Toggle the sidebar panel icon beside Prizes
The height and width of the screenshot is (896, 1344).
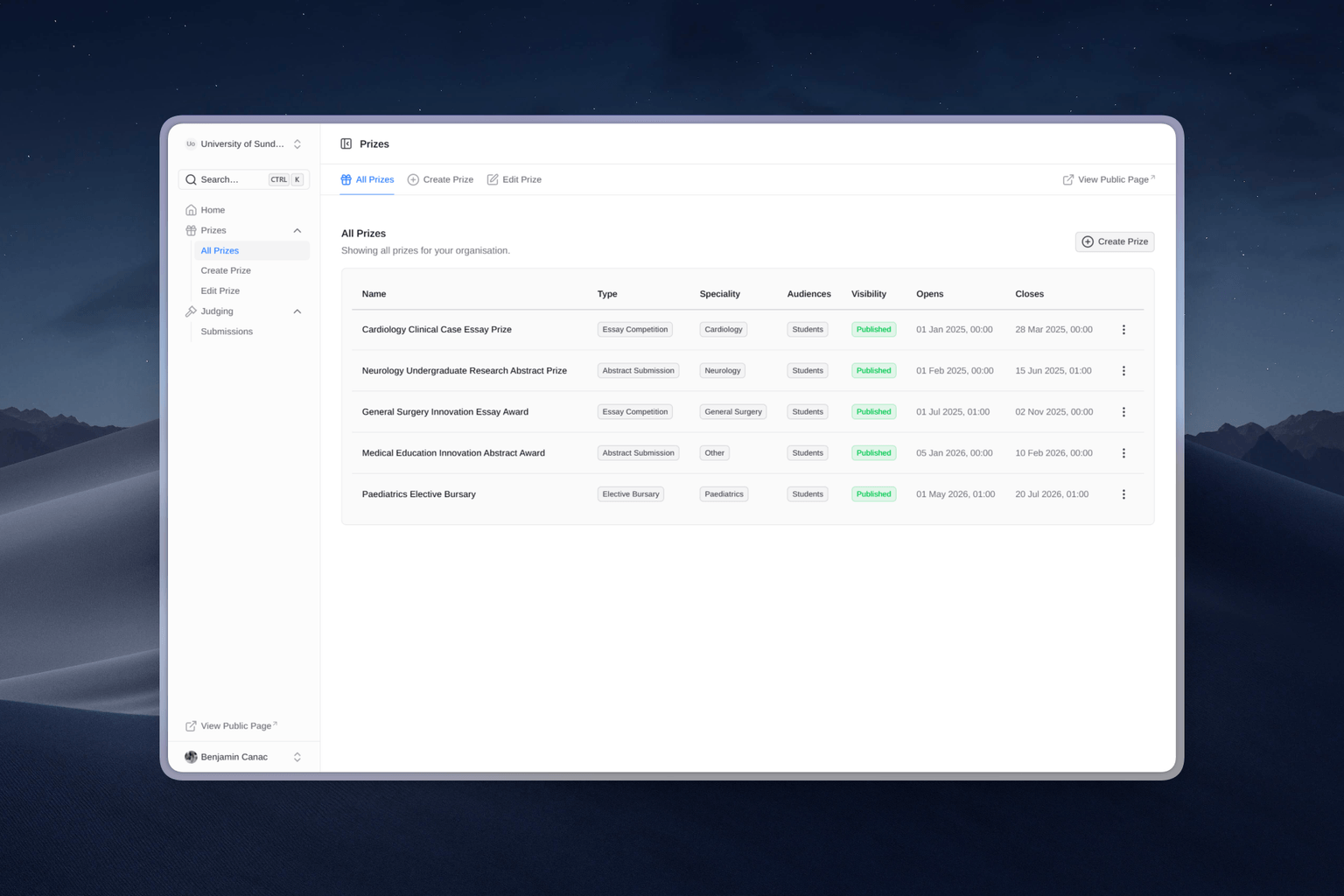click(346, 144)
